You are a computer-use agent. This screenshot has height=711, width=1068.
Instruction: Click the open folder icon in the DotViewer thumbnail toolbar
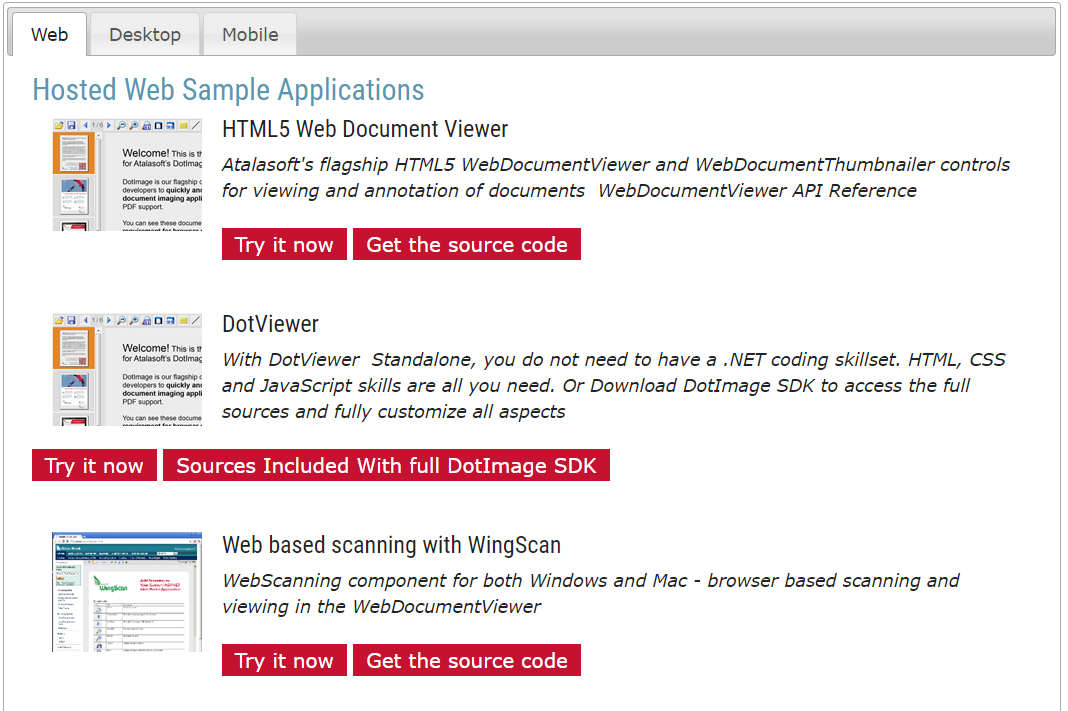pos(58,319)
